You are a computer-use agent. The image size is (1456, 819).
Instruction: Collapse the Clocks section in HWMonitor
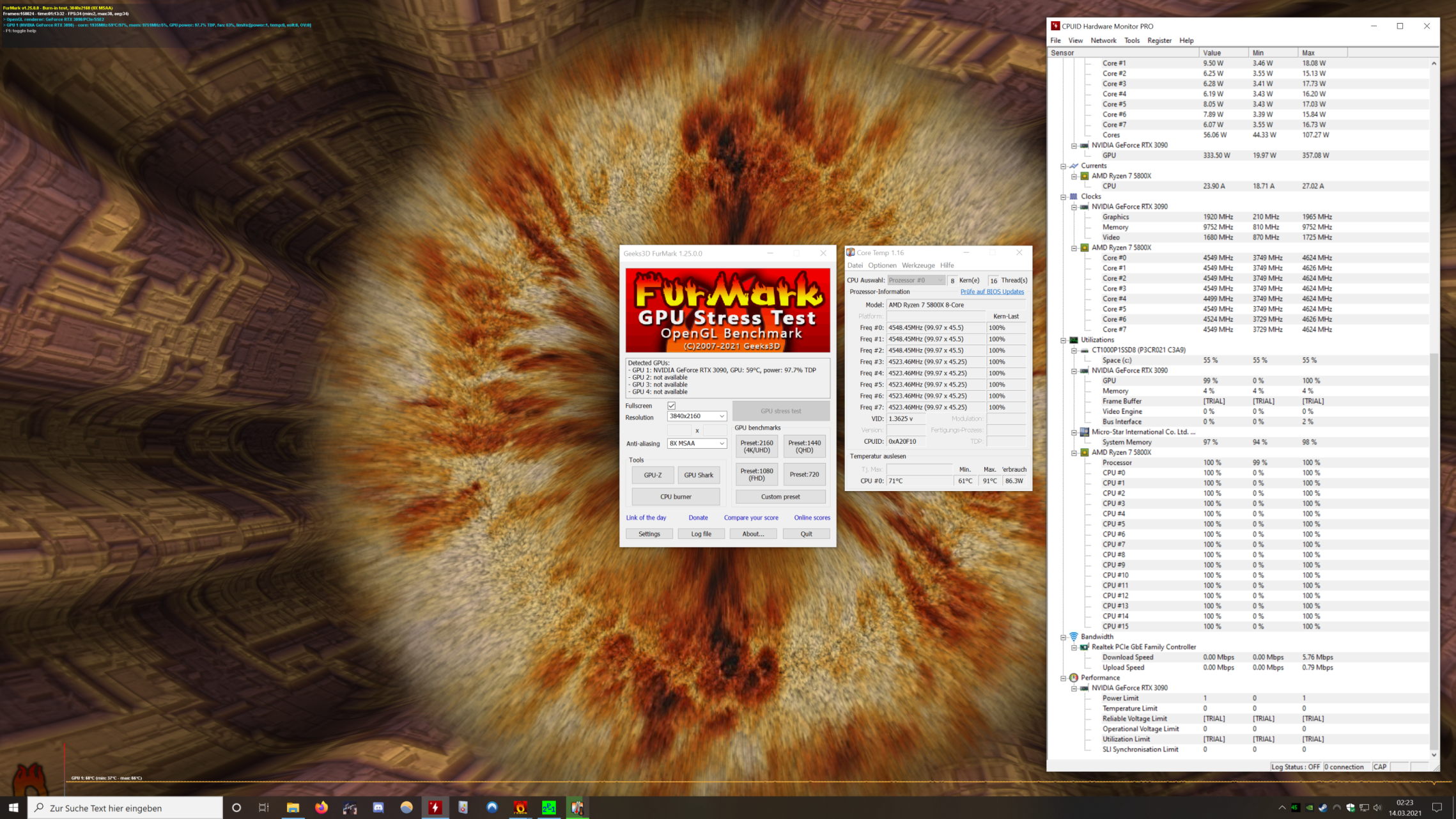pyautogui.click(x=1064, y=197)
